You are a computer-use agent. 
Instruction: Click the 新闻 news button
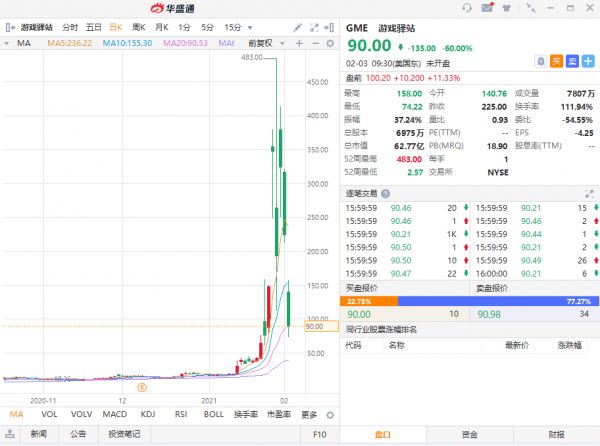(x=38, y=434)
